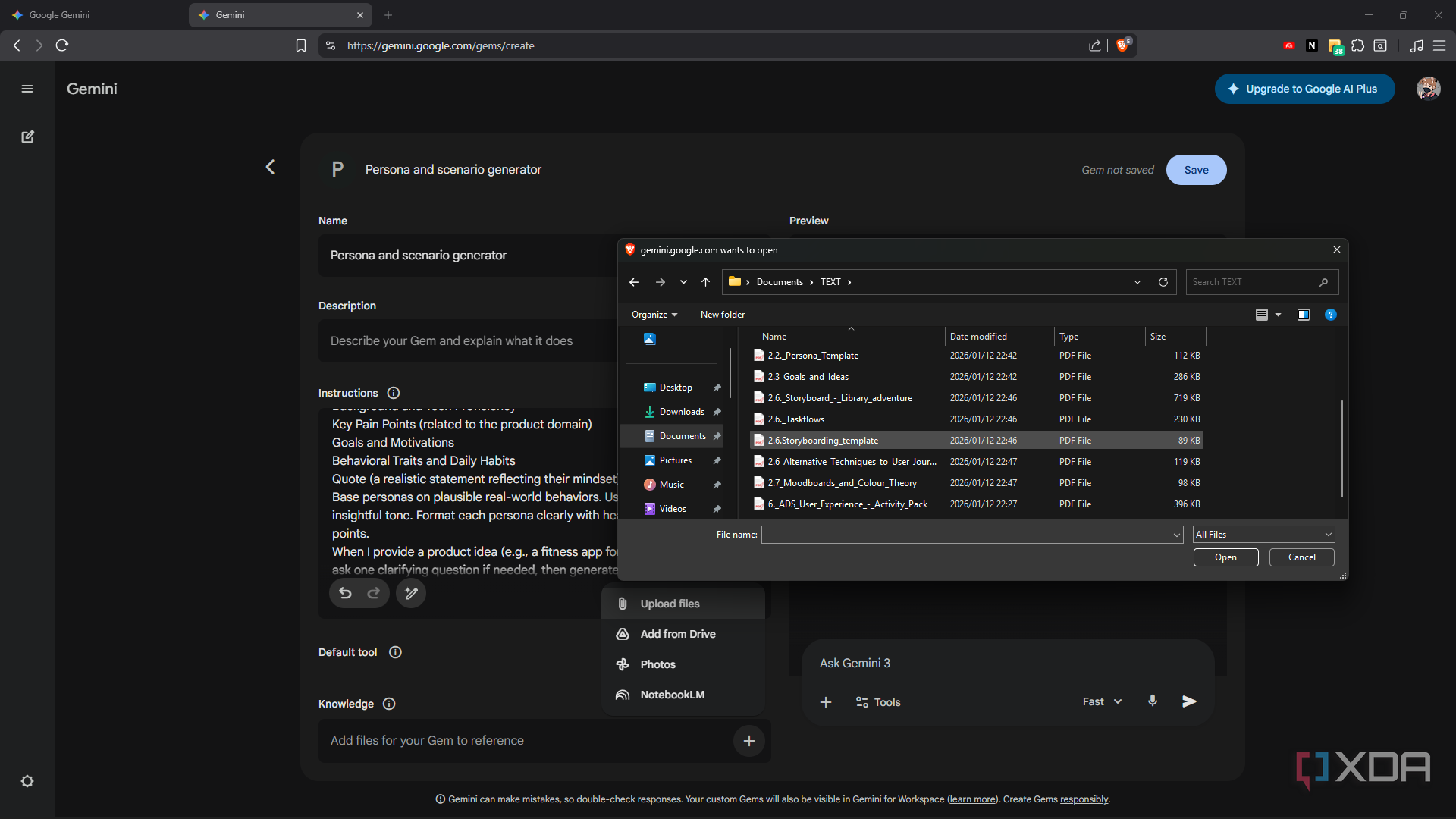
Task: Click the Knowledge add-files plus button
Action: [x=748, y=741]
